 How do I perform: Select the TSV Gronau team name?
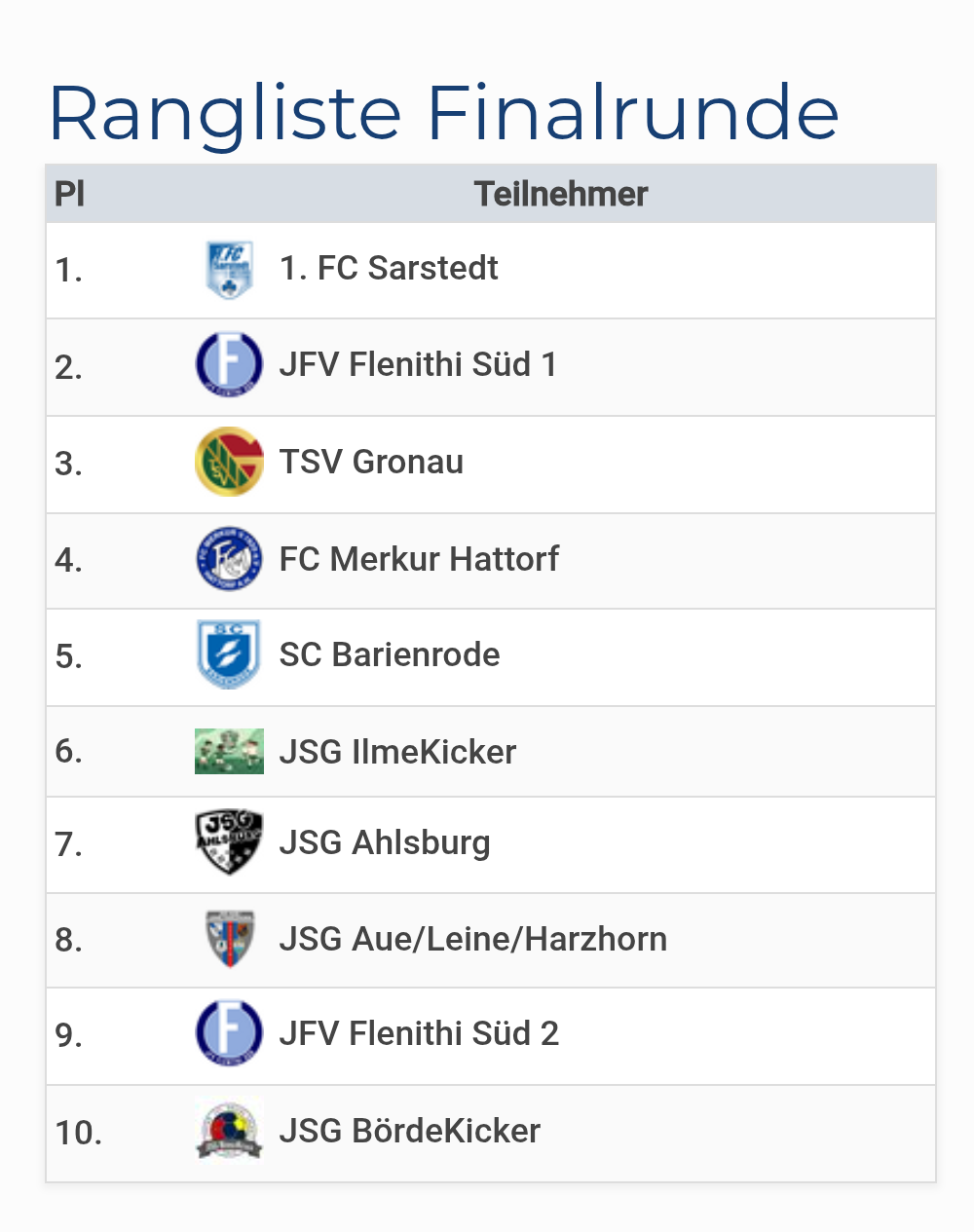point(371,462)
